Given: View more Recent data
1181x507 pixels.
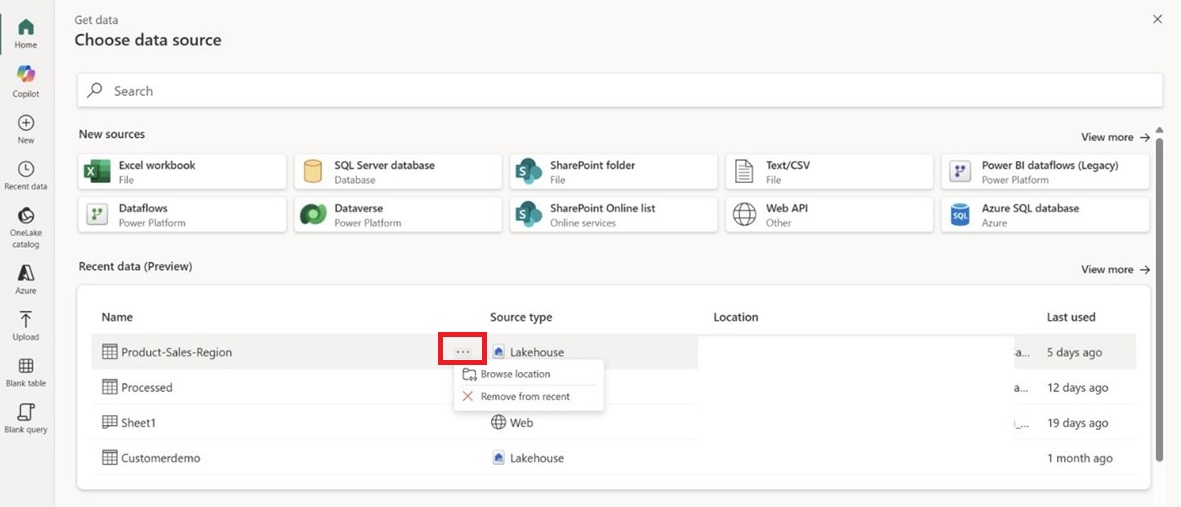Looking at the screenshot, I should 1115,269.
